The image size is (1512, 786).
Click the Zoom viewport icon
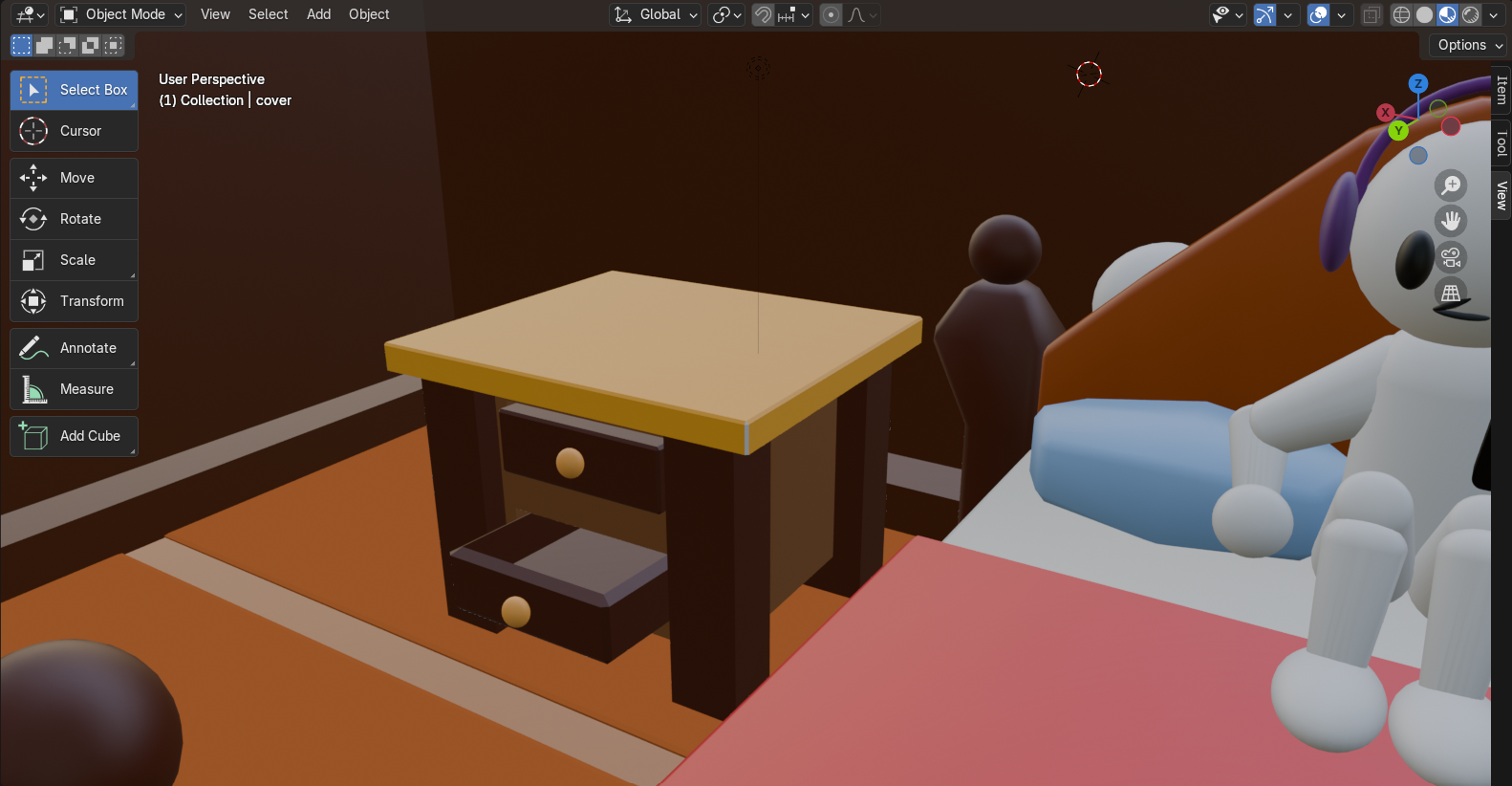(x=1451, y=185)
